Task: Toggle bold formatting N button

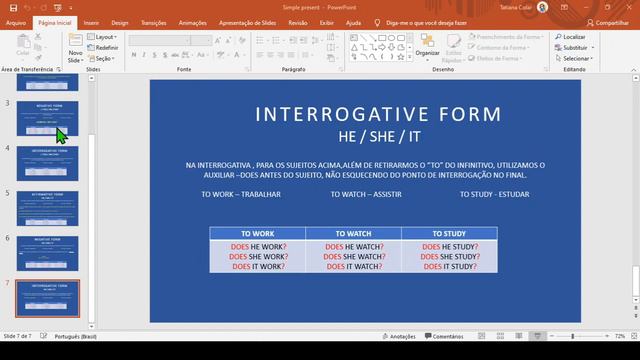Action: 134,55
